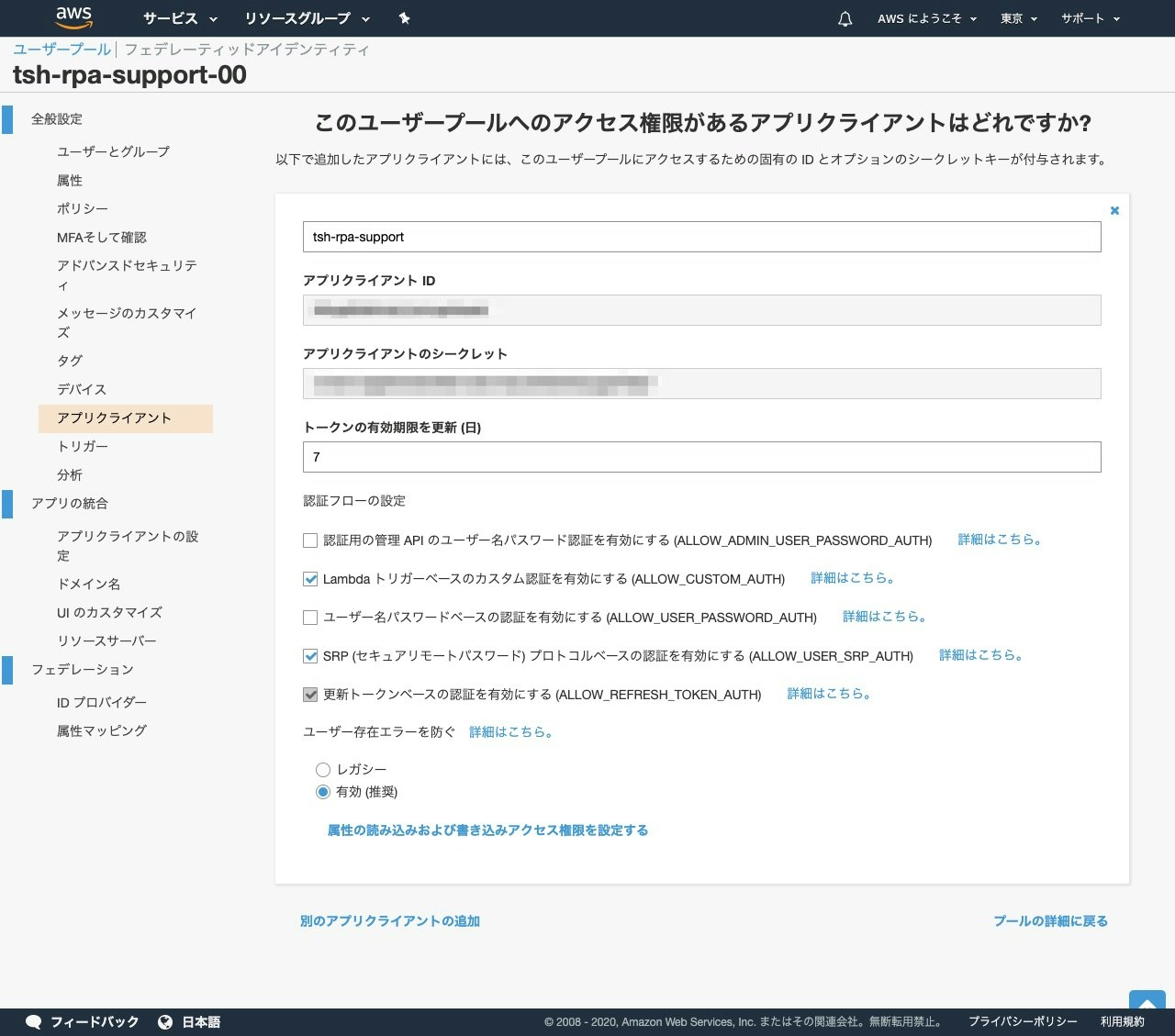Screen dimensions: 1175x1036
Task: Click the feedback speech bubble icon
Action: tap(34, 1021)
